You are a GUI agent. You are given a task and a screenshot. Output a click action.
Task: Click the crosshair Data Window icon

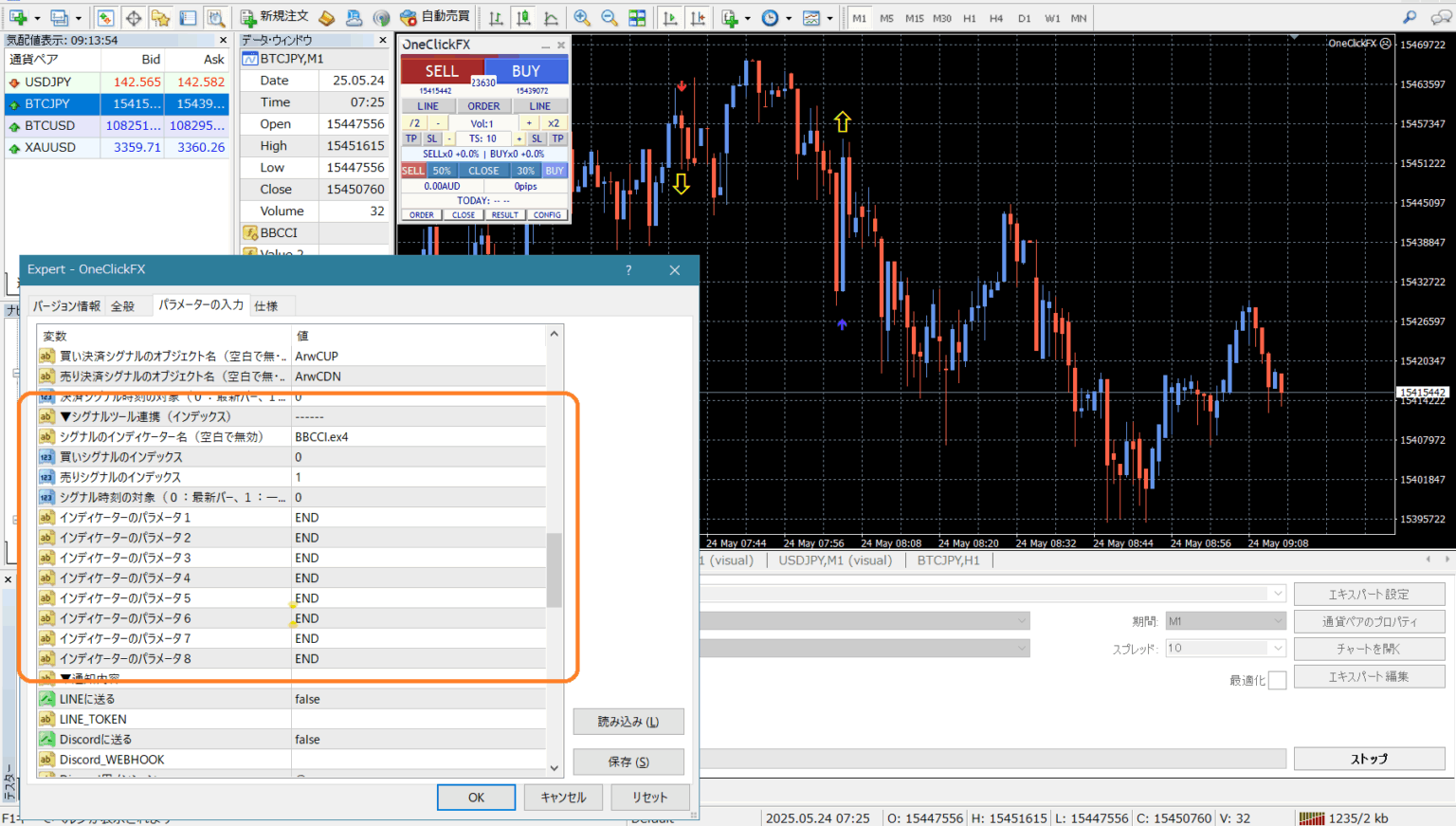click(x=134, y=18)
